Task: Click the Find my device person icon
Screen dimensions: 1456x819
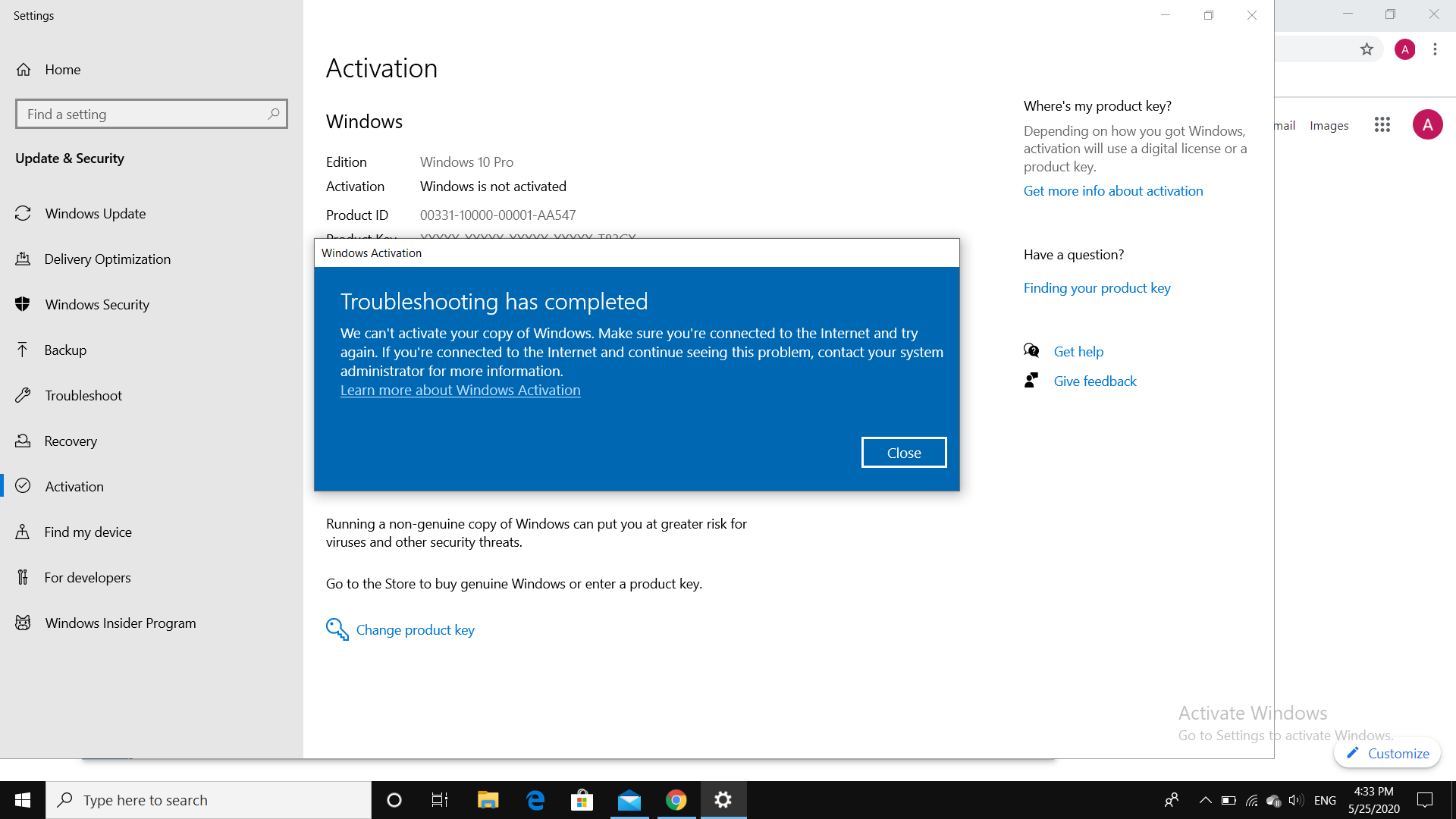Action: [x=23, y=532]
